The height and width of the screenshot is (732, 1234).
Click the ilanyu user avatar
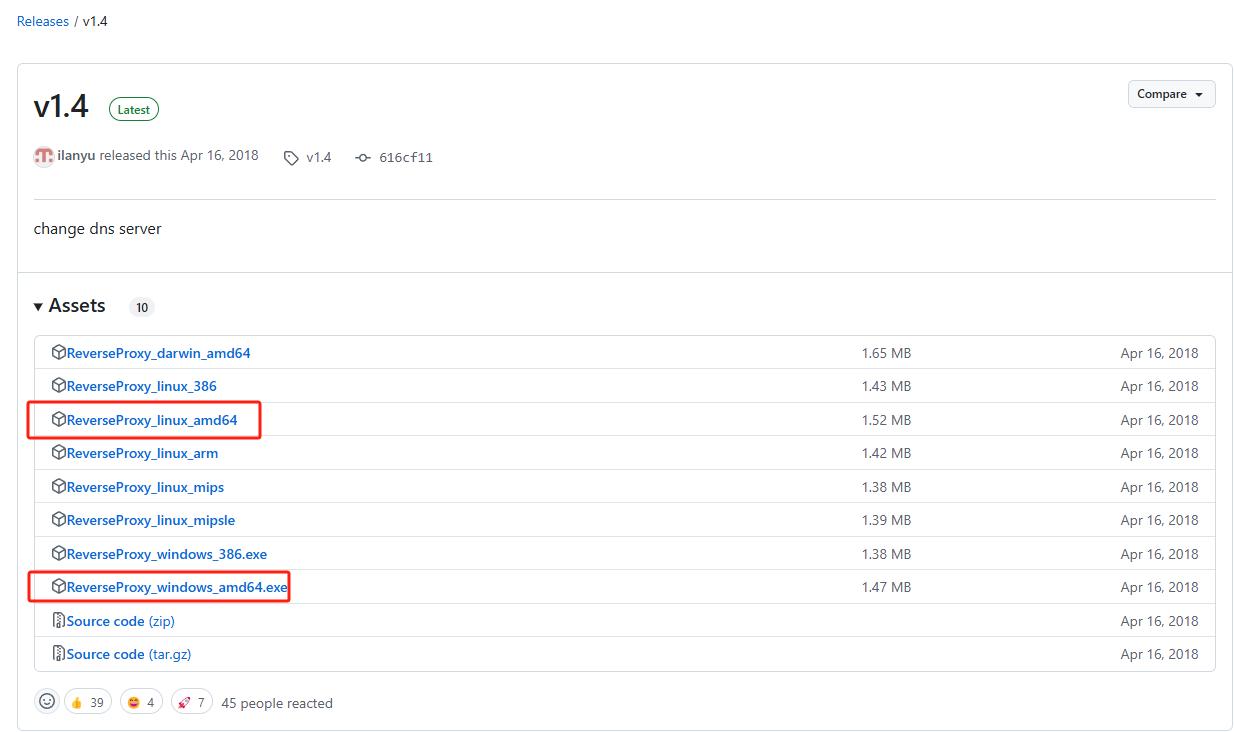[43, 156]
